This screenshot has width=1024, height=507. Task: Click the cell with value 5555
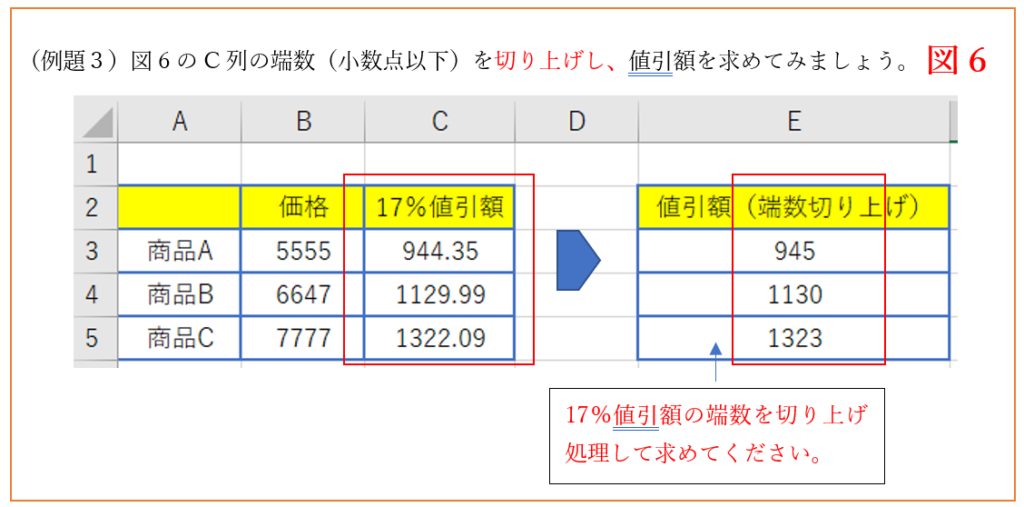(x=303, y=251)
